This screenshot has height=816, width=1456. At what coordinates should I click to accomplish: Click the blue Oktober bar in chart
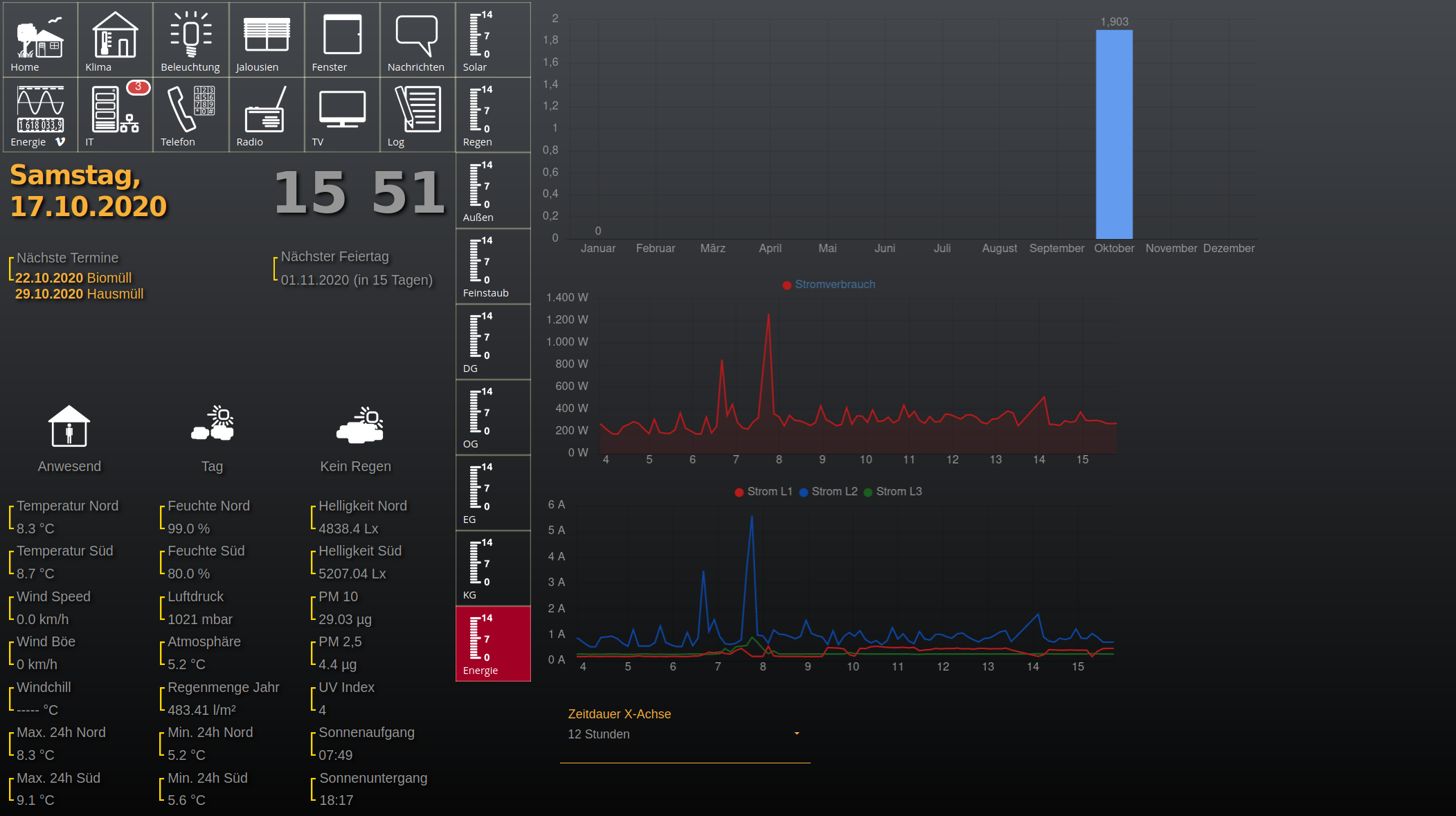[1114, 135]
